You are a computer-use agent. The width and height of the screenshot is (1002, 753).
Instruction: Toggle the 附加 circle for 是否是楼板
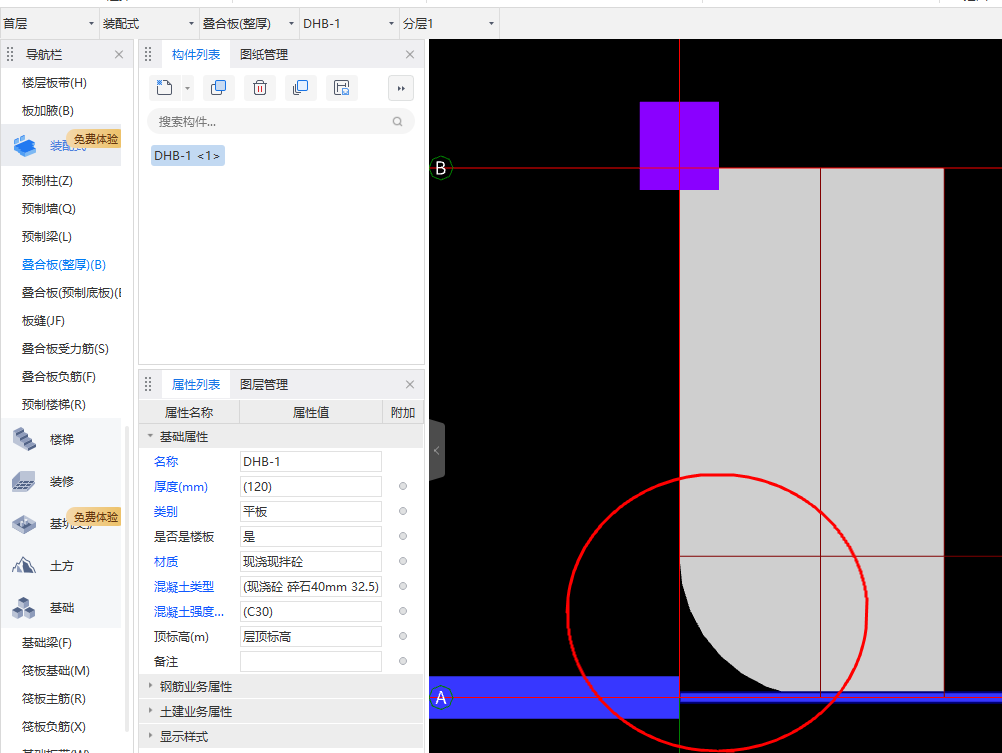tap(403, 536)
